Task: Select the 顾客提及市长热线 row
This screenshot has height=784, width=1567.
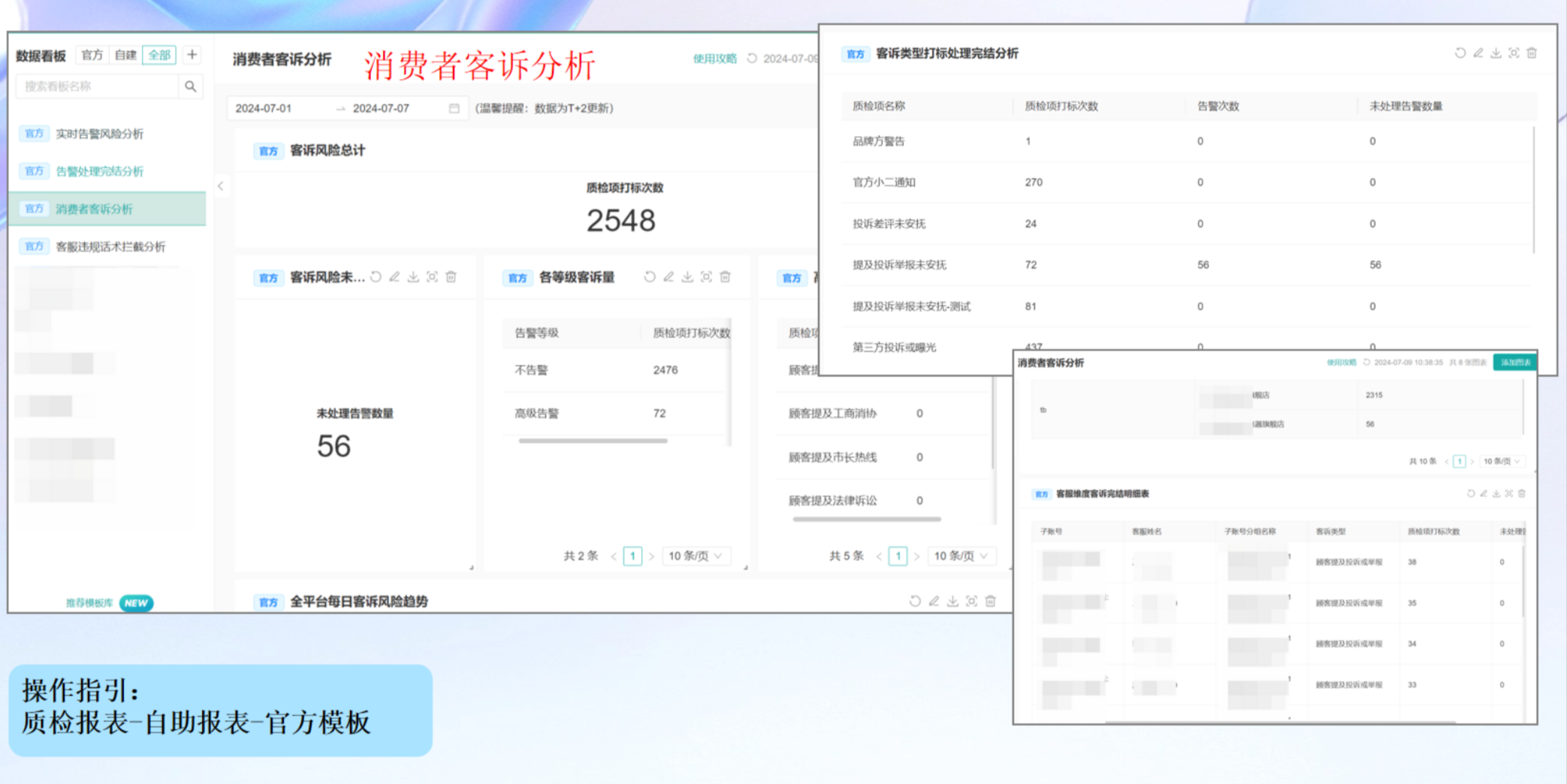Action: [885, 457]
